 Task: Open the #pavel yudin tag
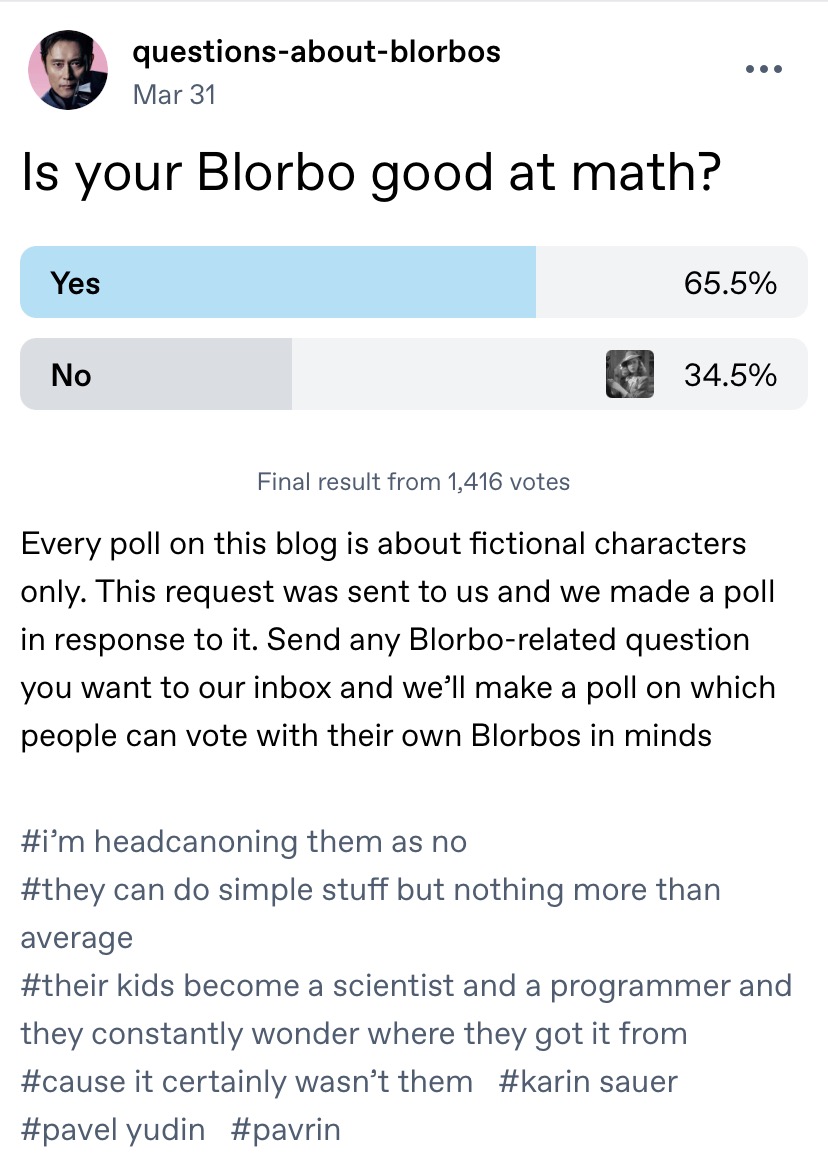point(112,1129)
